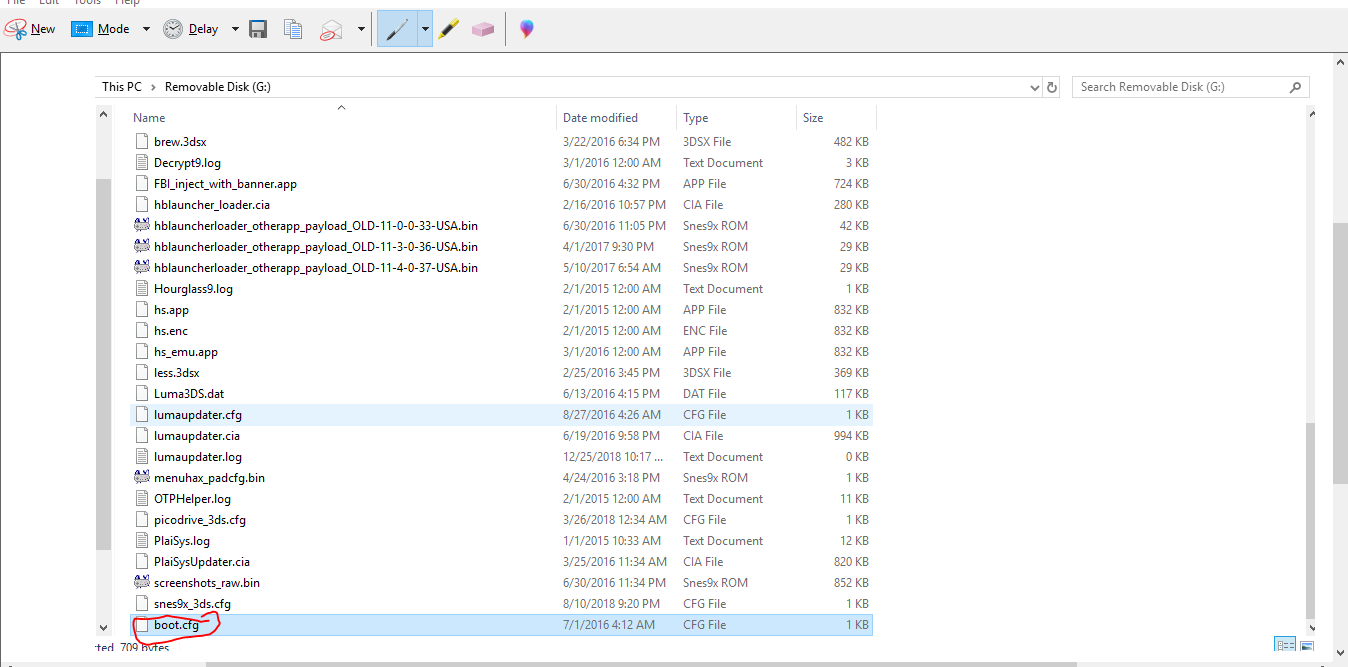Expand the Mode dropdown arrow
The image size is (1348, 667).
pos(146,29)
